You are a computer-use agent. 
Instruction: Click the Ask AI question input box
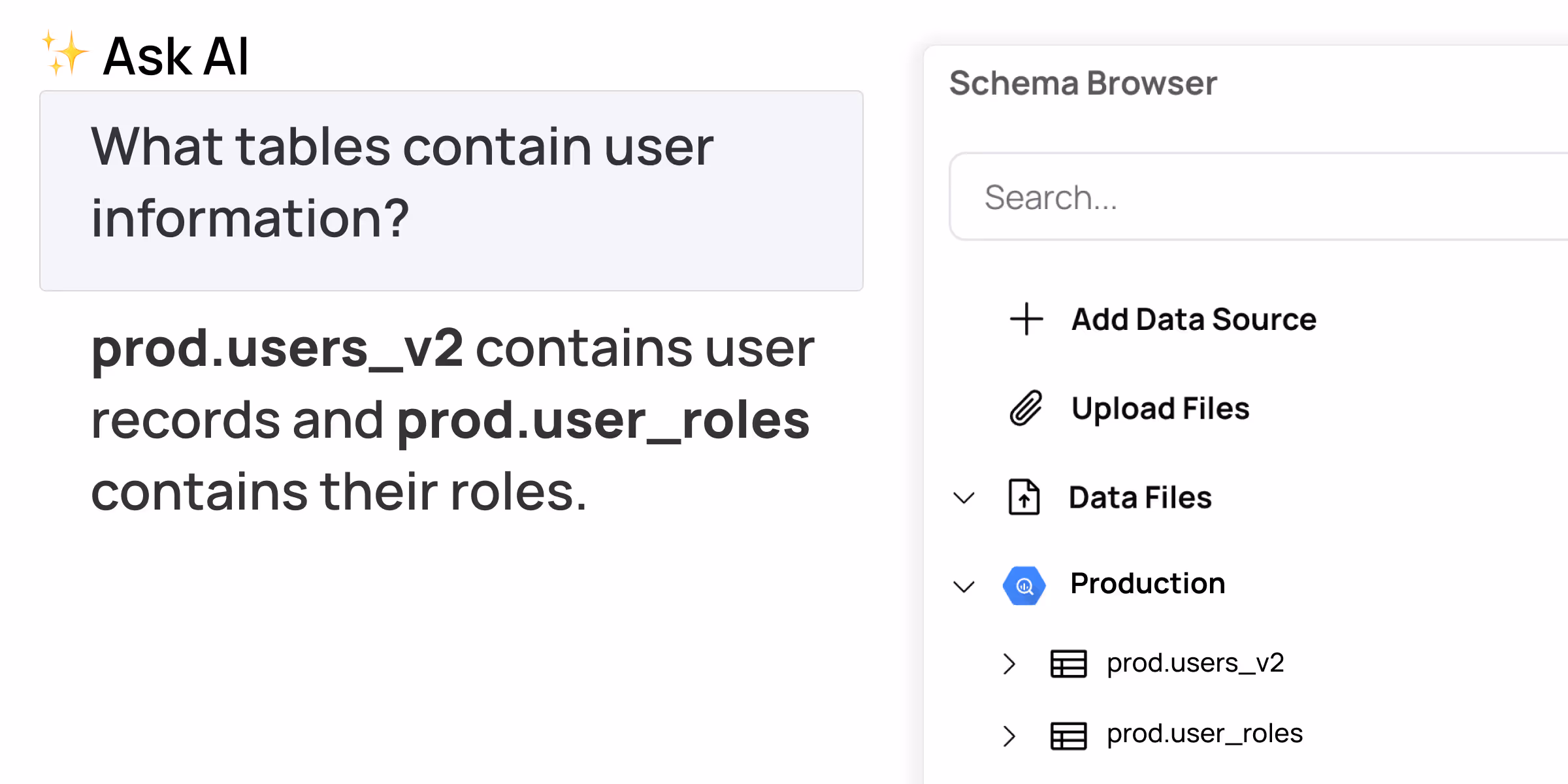click(451, 190)
